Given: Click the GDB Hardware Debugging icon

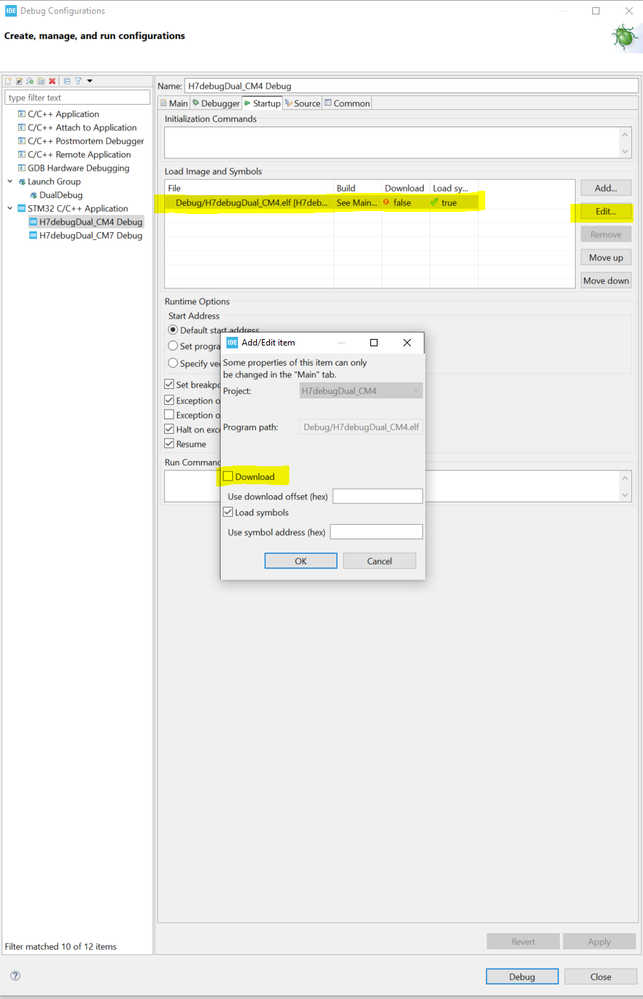Looking at the screenshot, I should [22, 168].
